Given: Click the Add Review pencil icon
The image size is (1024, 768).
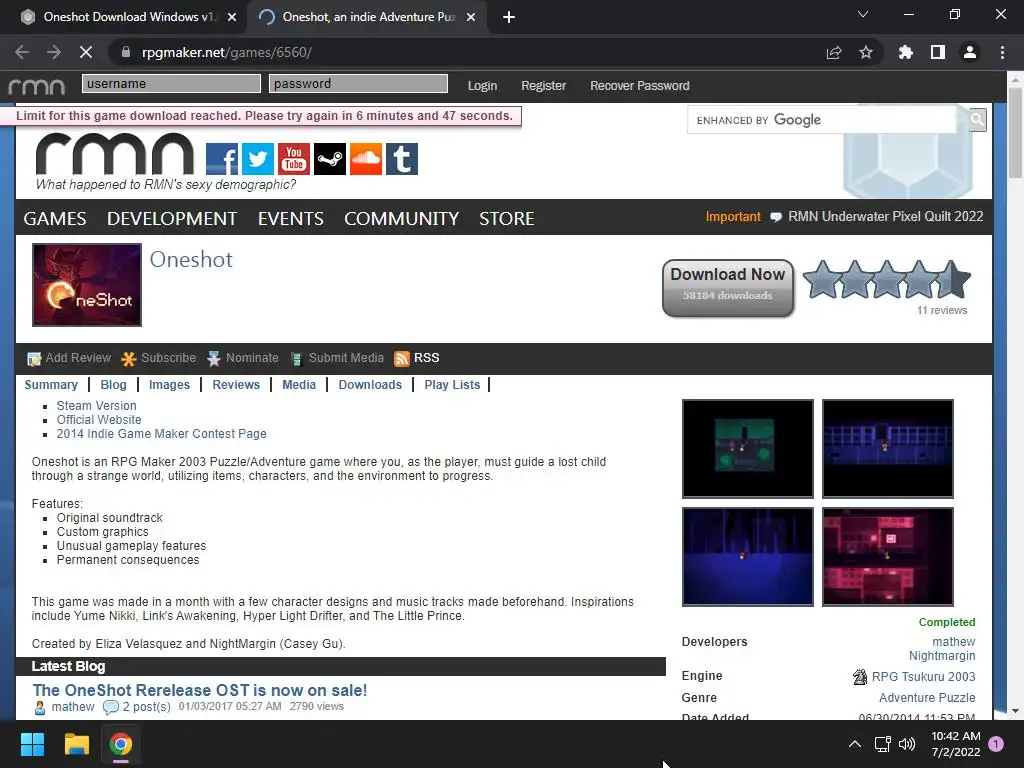Looking at the screenshot, I should (x=34, y=359).
